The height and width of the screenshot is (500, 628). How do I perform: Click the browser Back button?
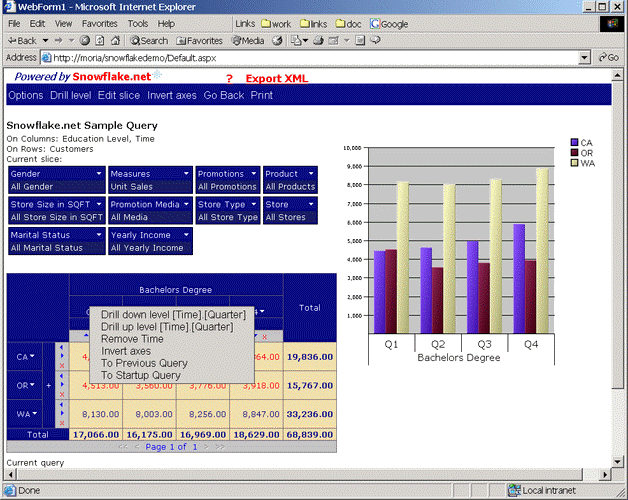point(22,40)
